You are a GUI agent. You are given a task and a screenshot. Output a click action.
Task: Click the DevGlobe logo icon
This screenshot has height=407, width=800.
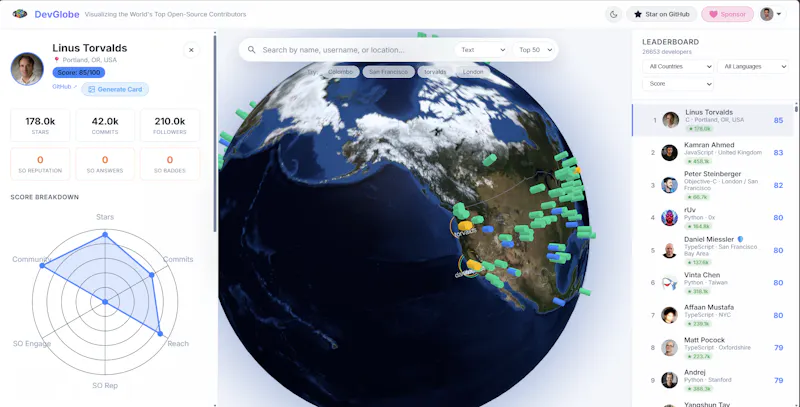[19, 14]
